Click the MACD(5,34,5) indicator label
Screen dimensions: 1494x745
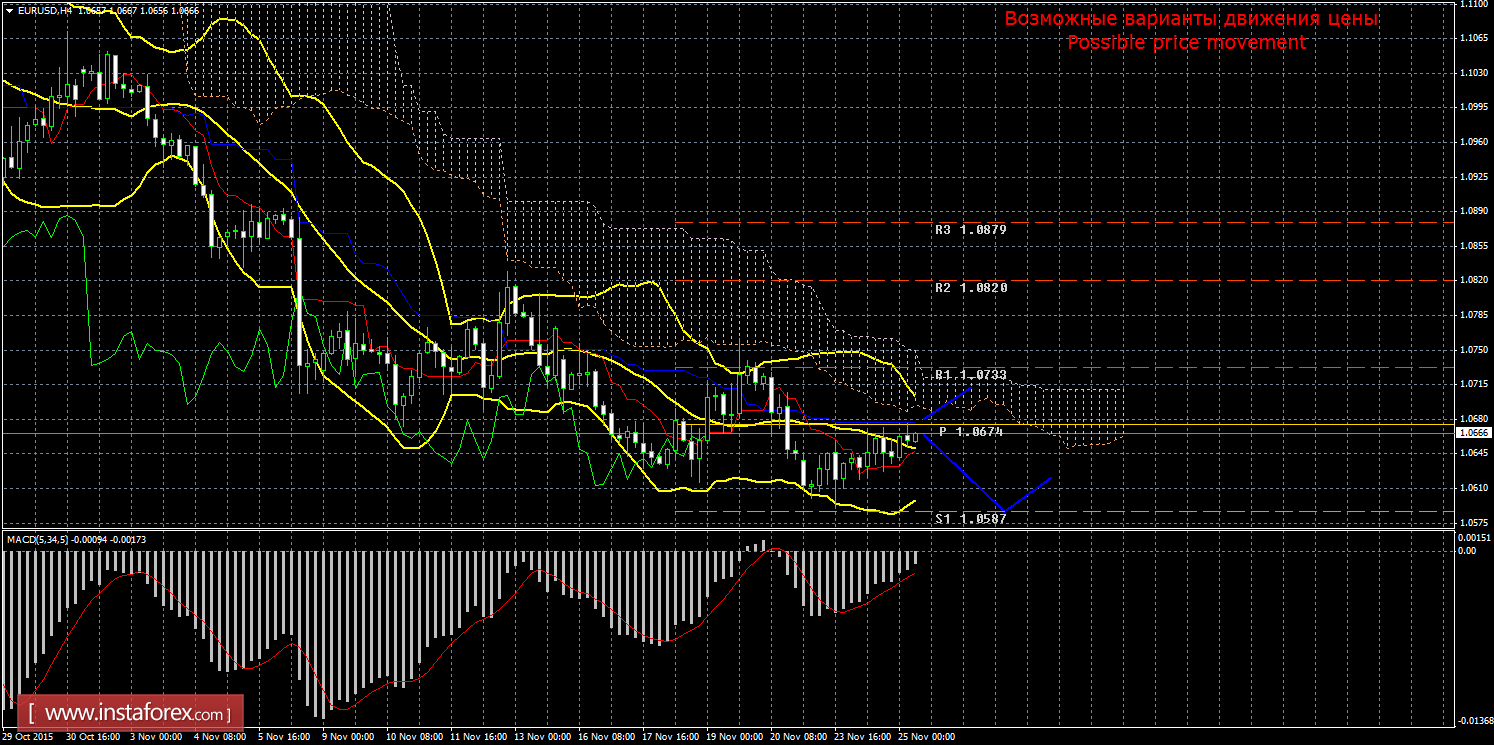(38, 540)
